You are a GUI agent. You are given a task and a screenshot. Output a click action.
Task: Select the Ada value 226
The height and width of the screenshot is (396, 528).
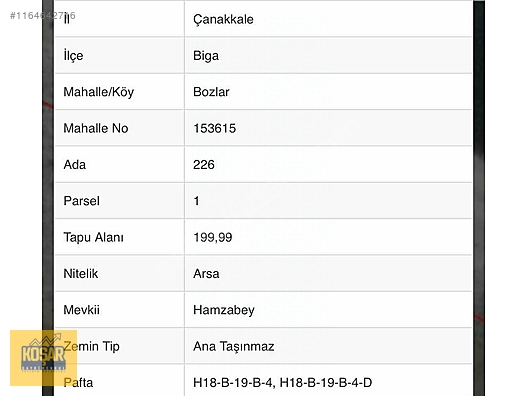tap(204, 165)
